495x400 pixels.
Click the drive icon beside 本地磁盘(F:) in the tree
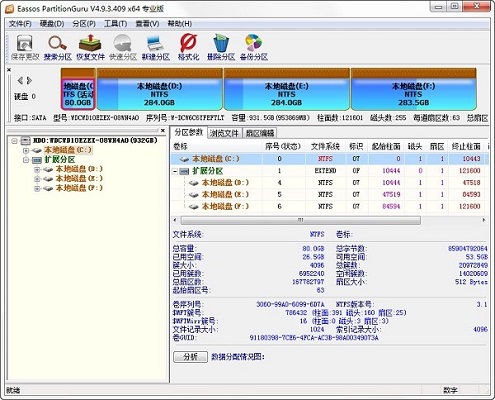click(48, 189)
